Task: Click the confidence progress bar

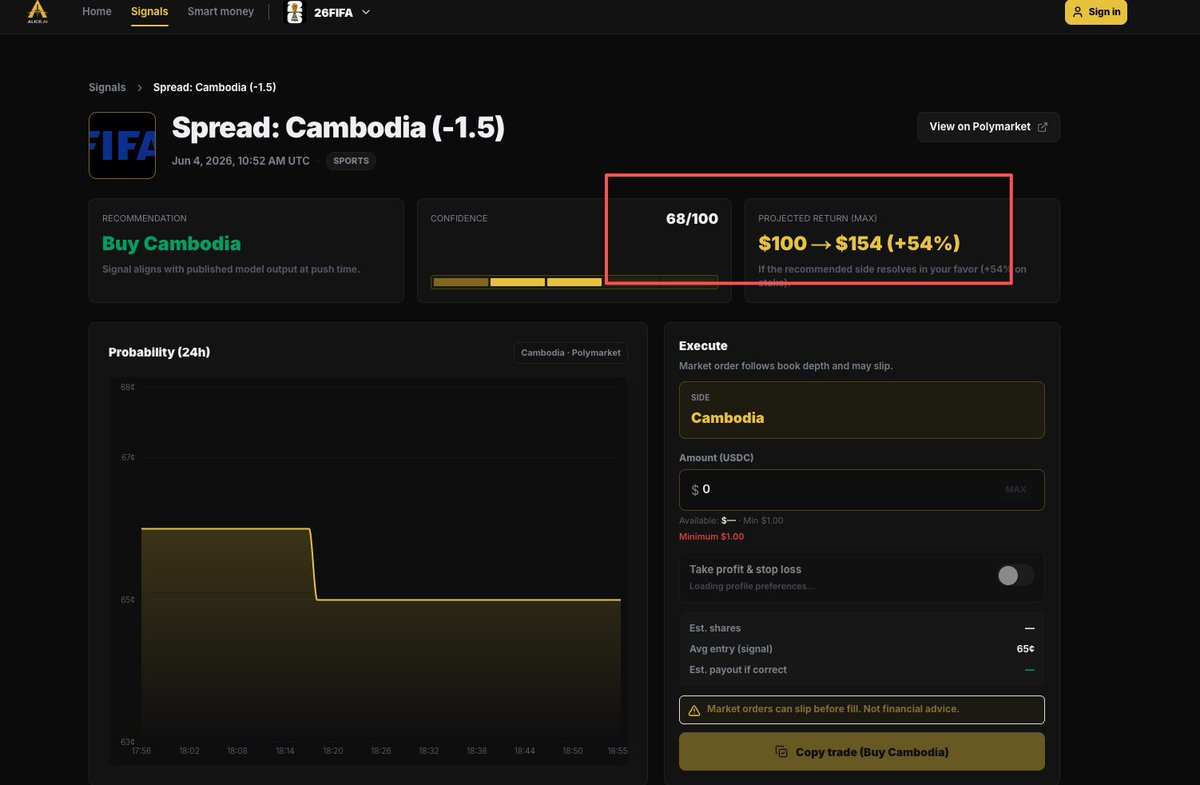Action: pos(574,282)
